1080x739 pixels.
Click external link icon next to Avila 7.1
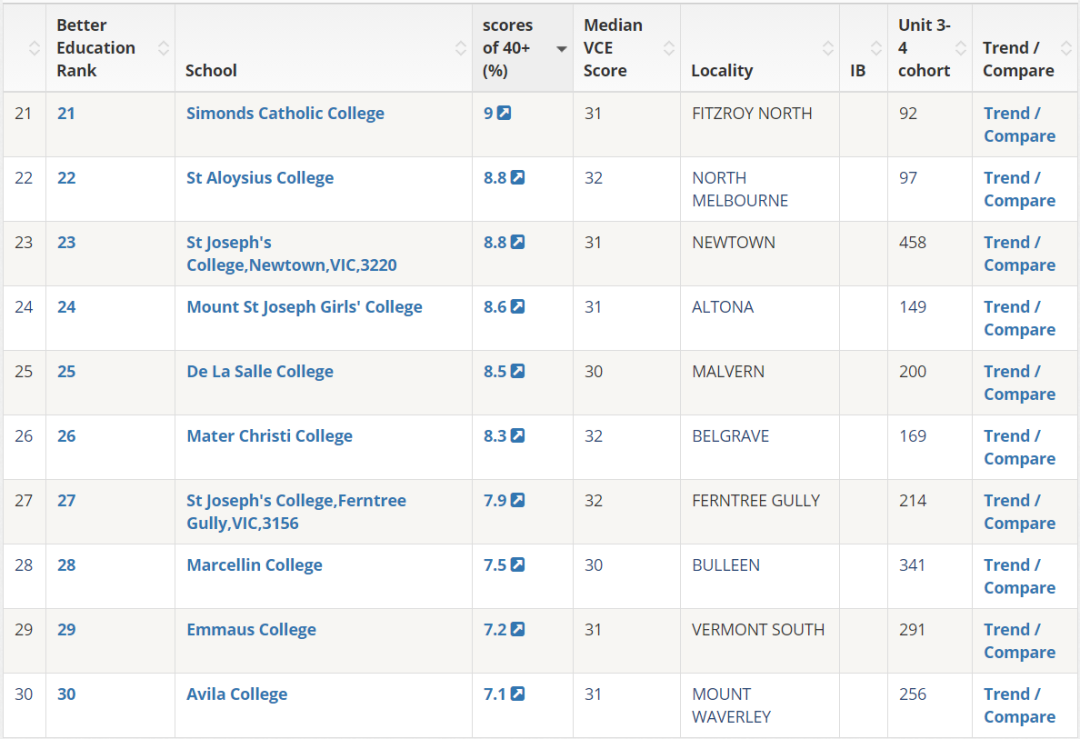click(518, 694)
